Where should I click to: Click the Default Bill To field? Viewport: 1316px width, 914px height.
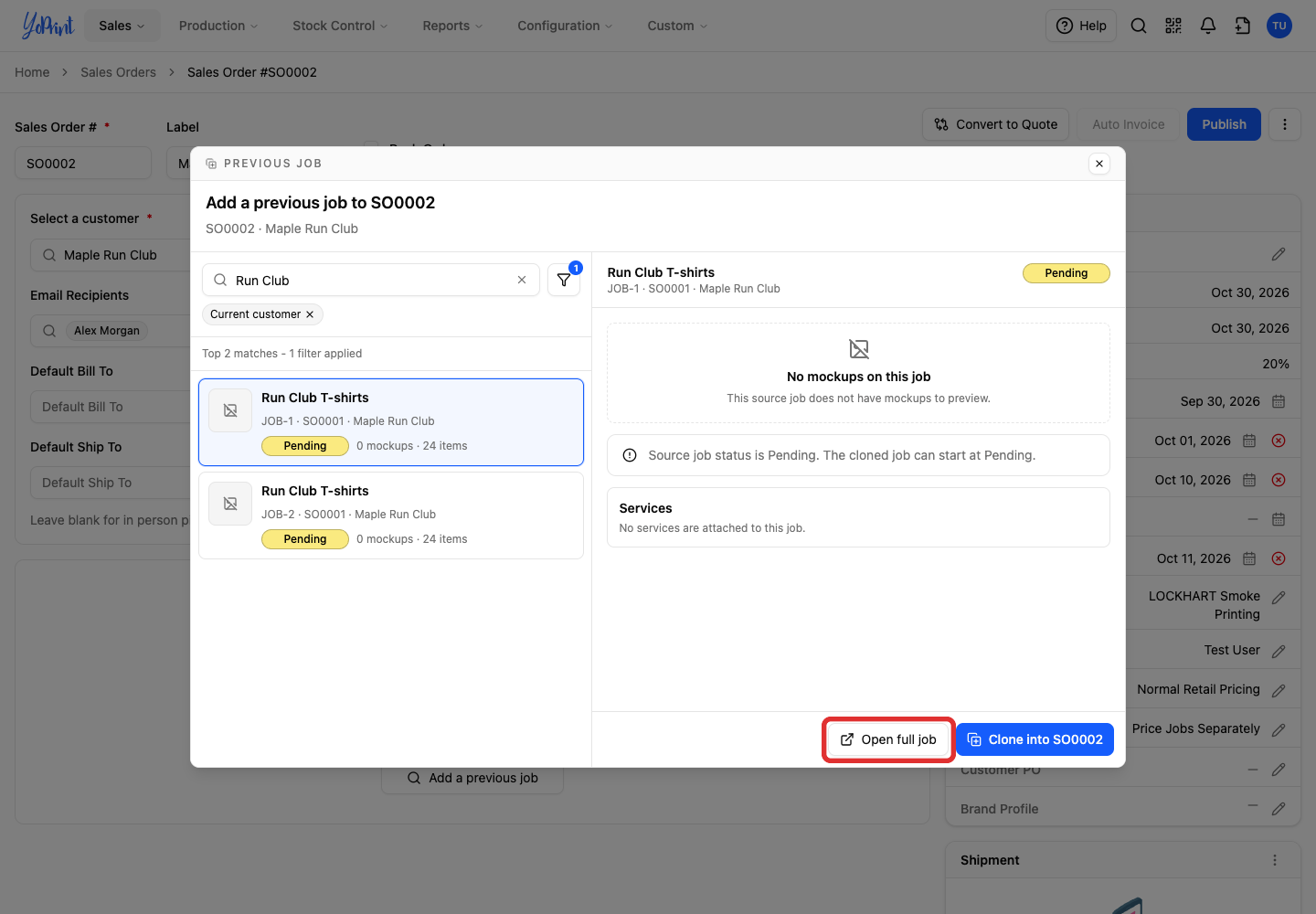111,407
